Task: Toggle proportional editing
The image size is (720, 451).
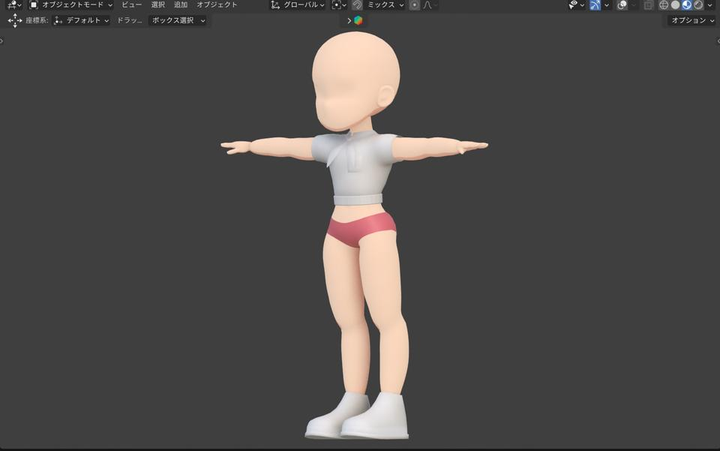Action: tap(414, 5)
